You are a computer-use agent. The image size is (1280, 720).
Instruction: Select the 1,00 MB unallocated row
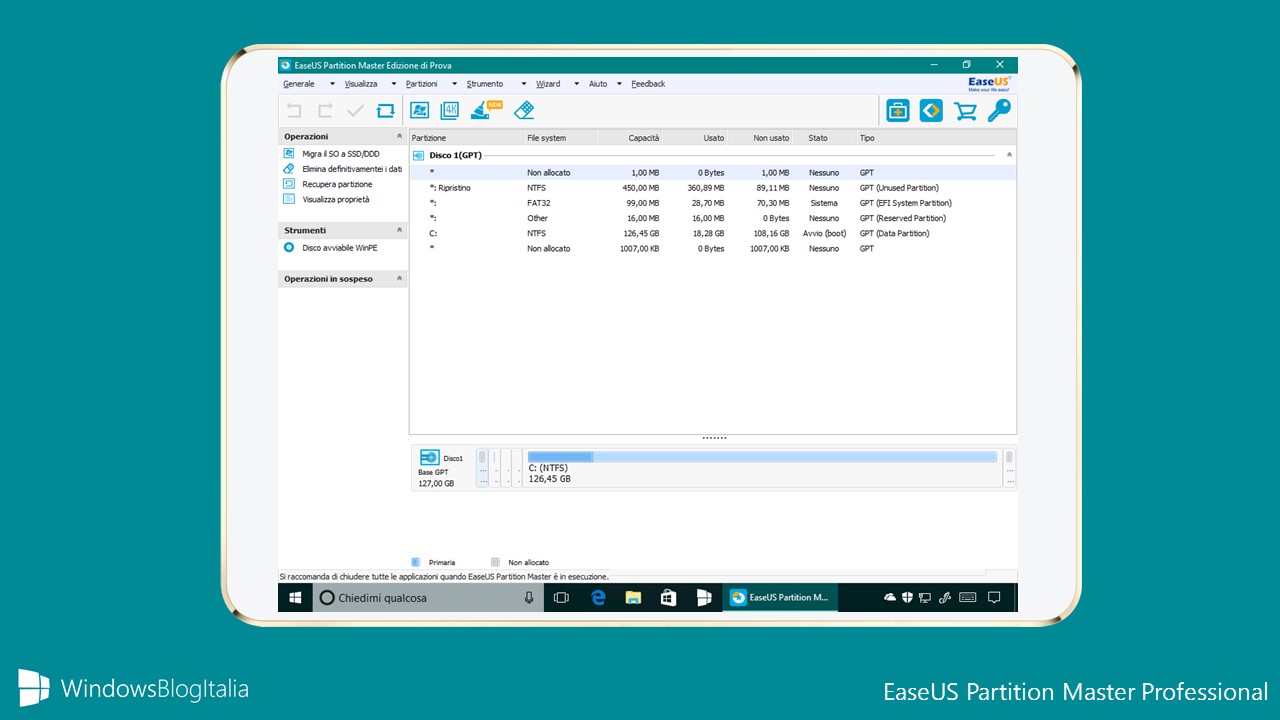[x=713, y=173]
